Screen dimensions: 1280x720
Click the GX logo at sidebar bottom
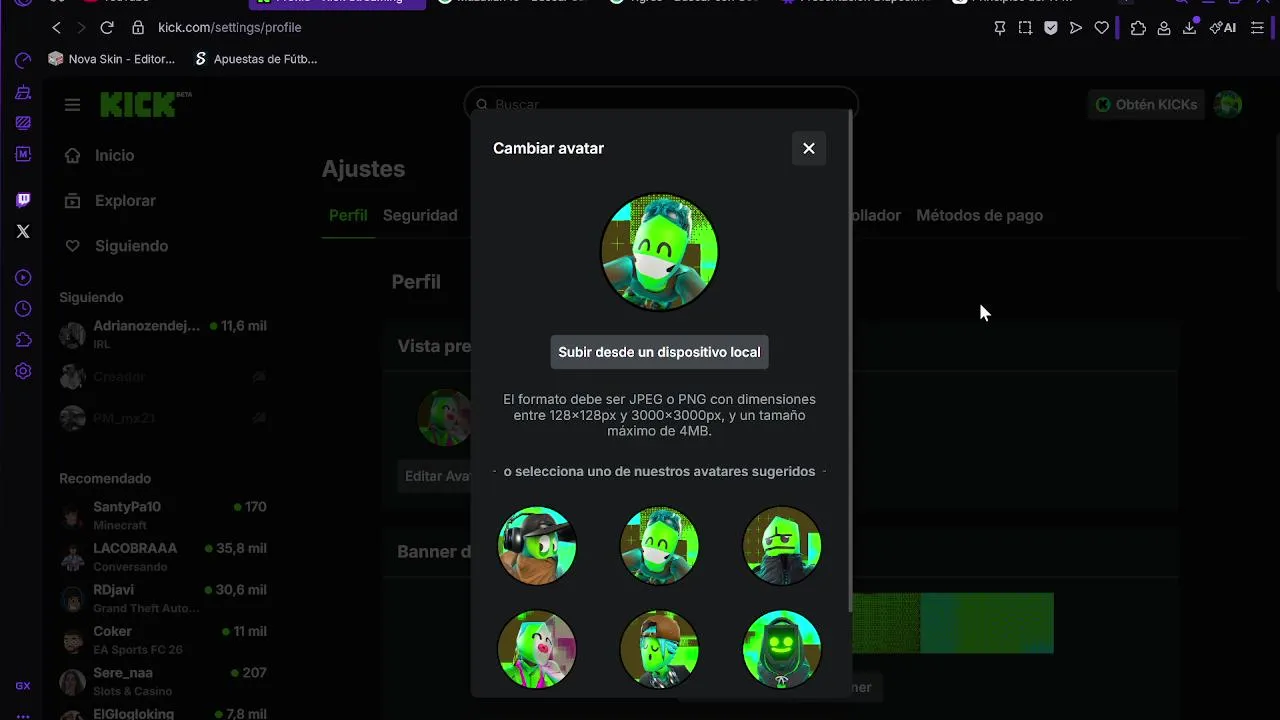coord(23,686)
